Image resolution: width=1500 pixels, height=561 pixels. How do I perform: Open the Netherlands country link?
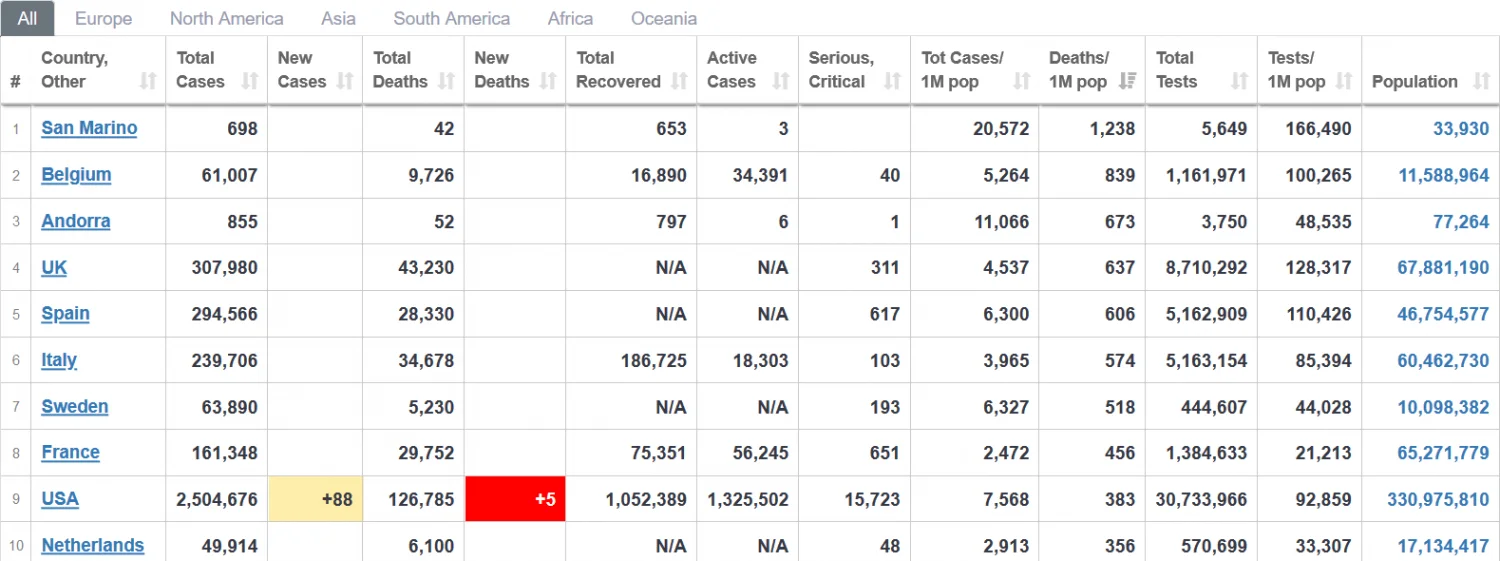[92, 545]
